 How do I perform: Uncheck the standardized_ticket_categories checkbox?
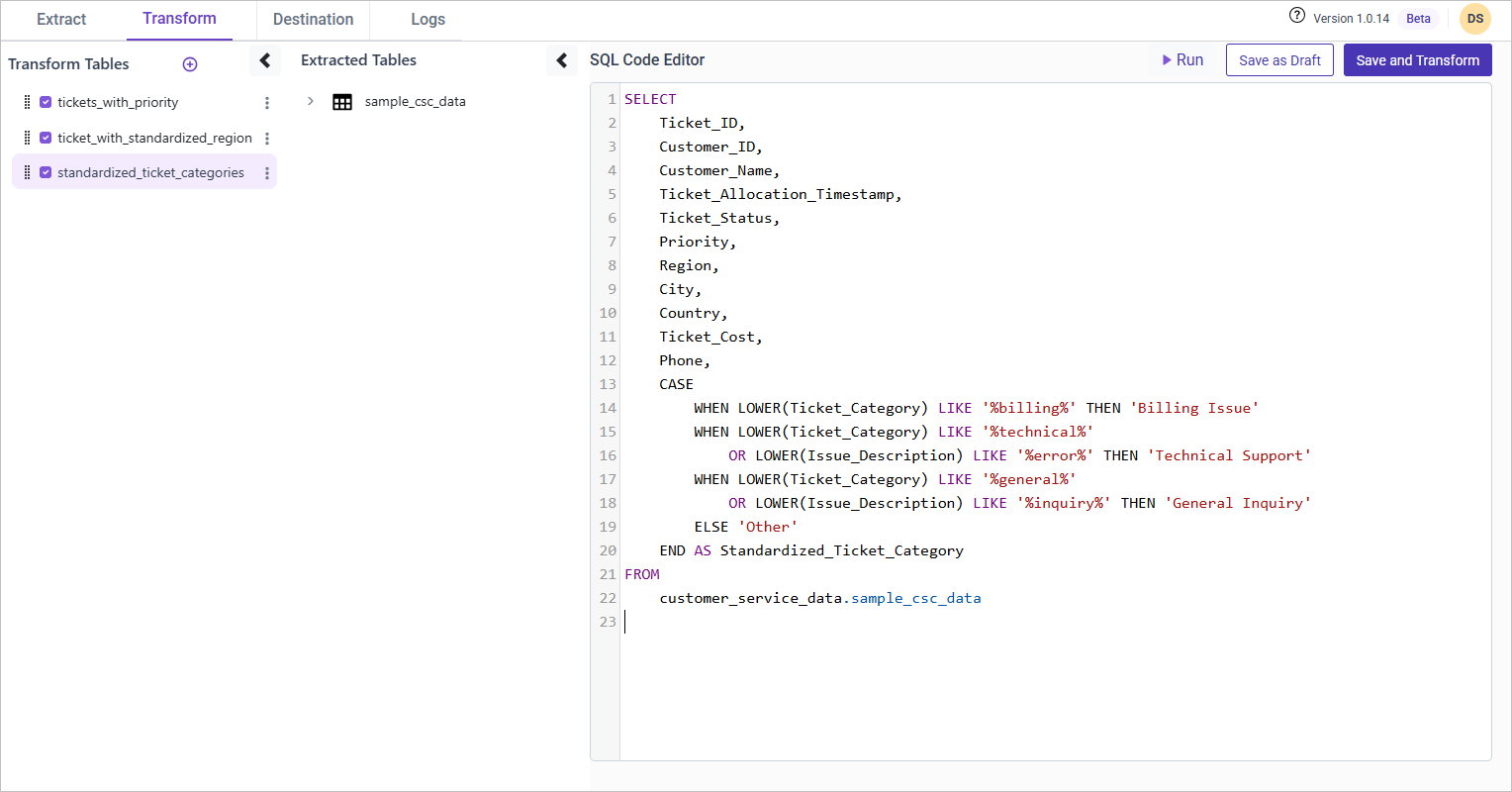[x=46, y=173]
